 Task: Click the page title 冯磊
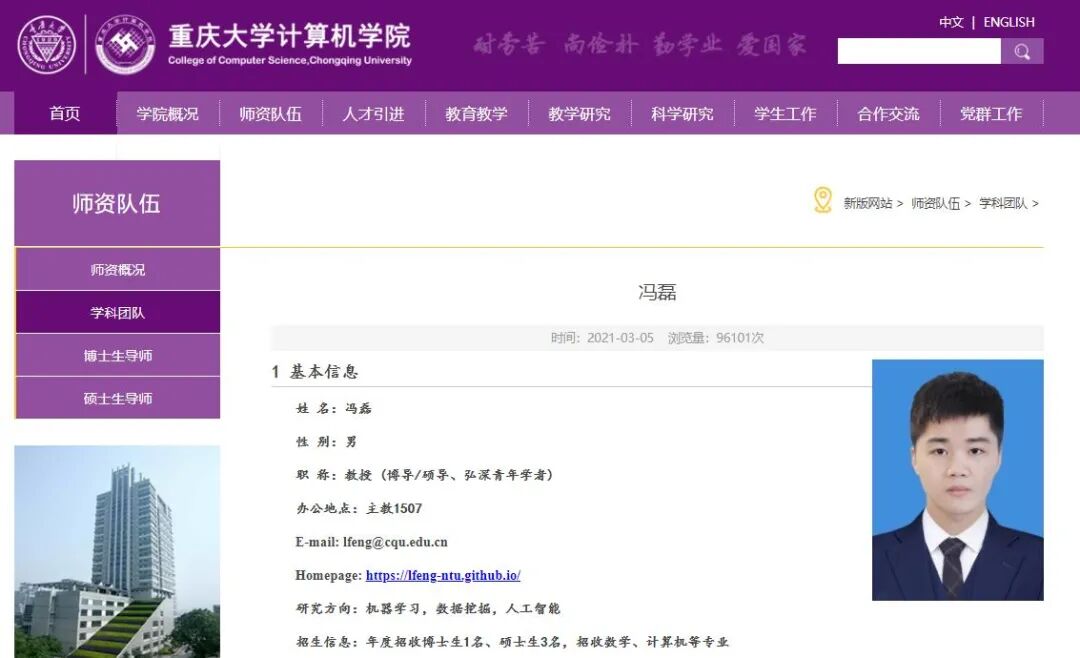pyautogui.click(x=657, y=292)
